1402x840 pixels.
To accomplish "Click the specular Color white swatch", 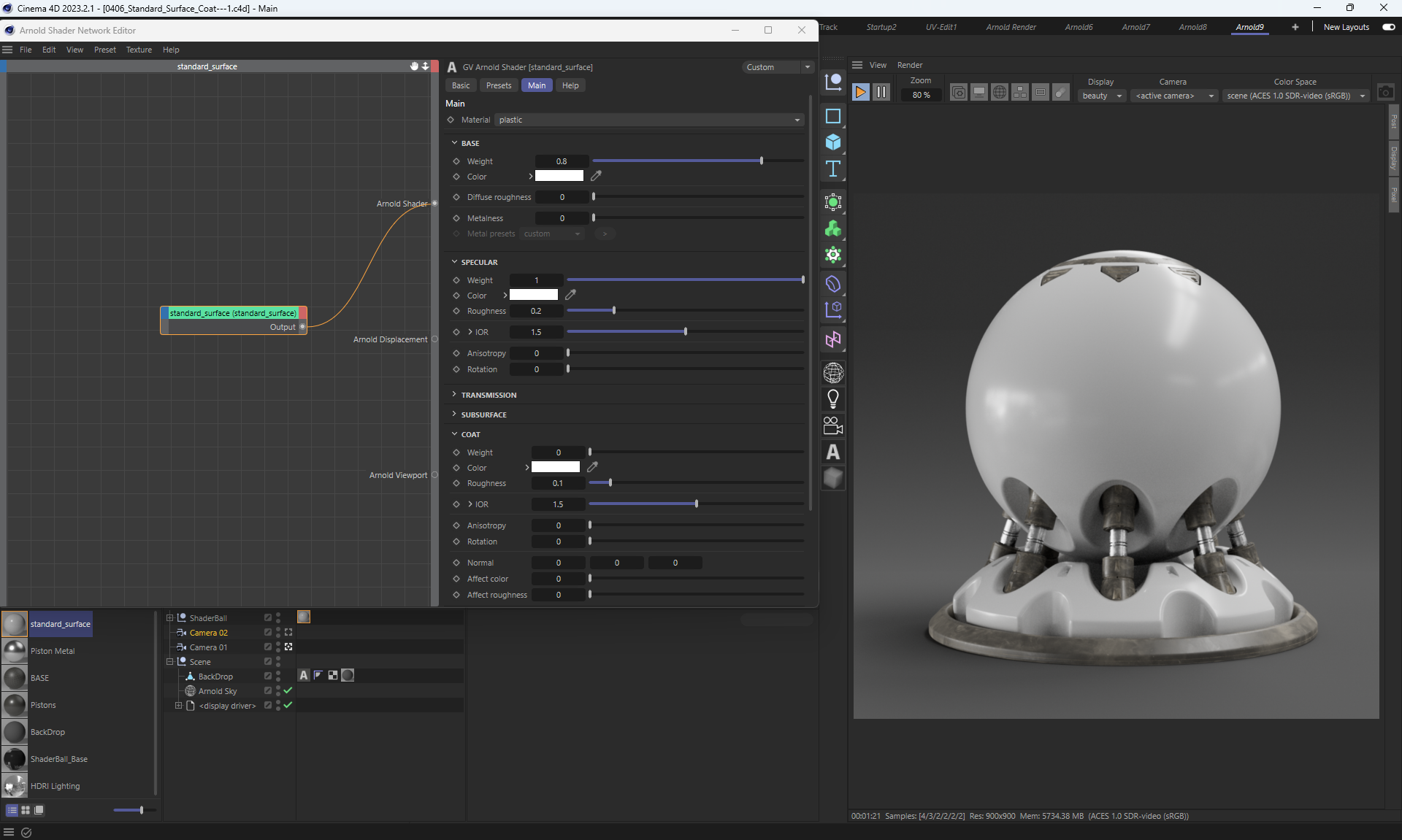I will [533, 296].
